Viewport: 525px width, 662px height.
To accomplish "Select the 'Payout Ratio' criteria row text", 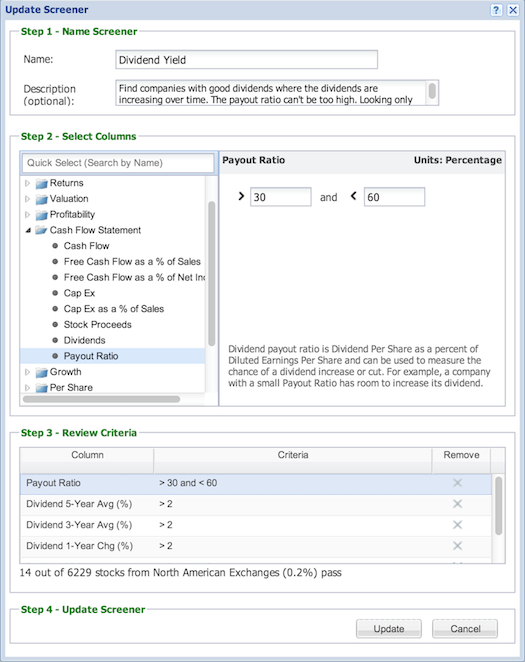I will click(x=53, y=483).
